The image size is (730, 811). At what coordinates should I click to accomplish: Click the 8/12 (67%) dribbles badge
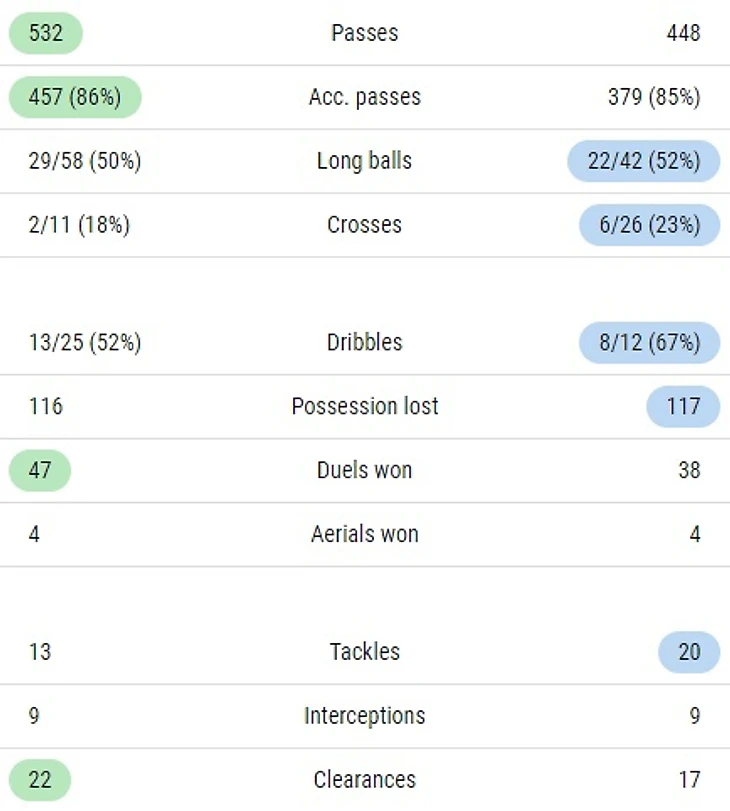(x=649, y=342)
